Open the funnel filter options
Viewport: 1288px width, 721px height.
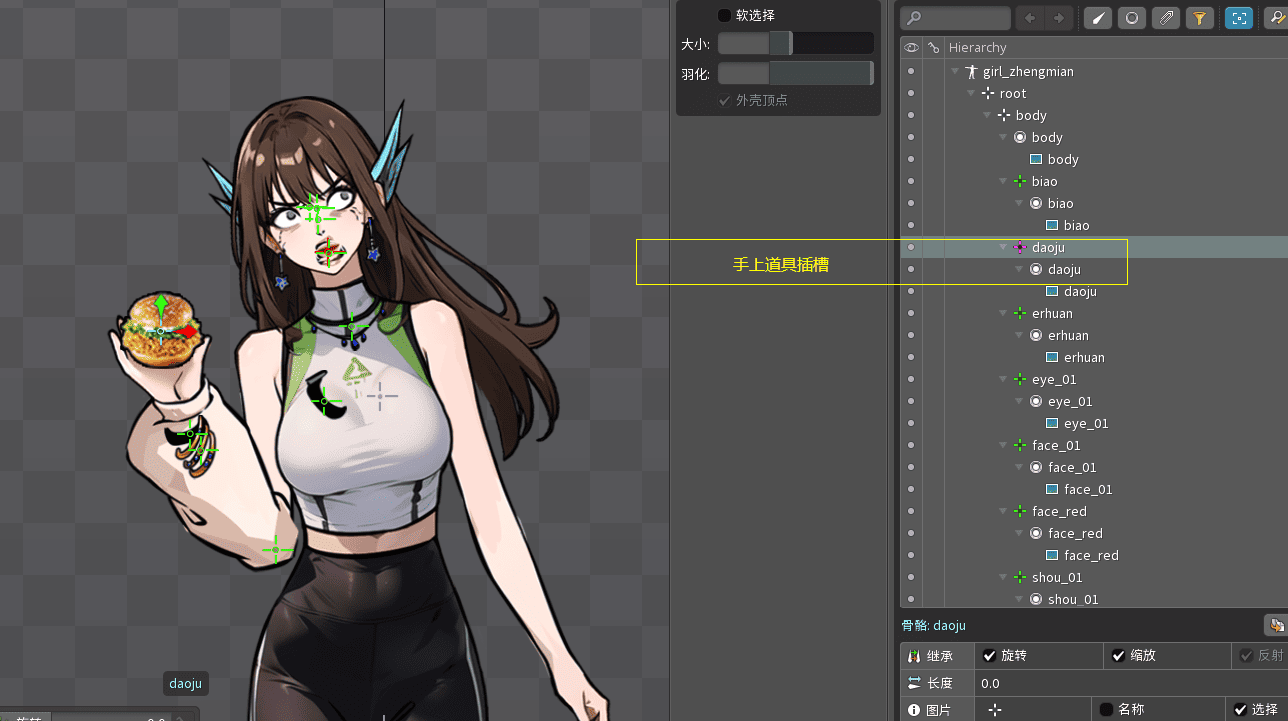(1199, 18)
